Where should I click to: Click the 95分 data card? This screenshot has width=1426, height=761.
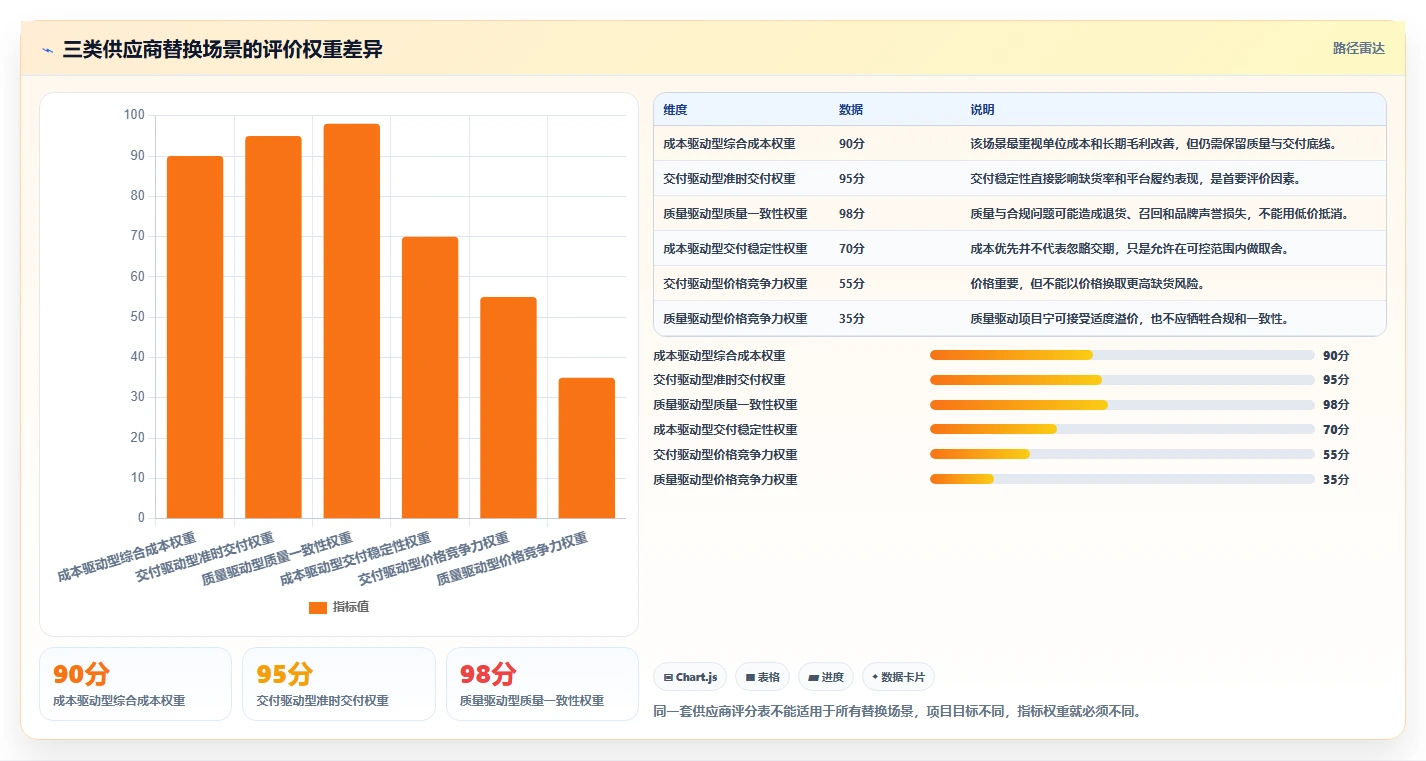tap(339, 684)
